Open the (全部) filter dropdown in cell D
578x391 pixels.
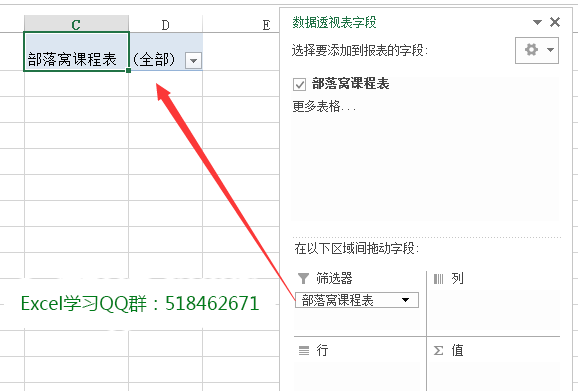[x=194, y=60]
